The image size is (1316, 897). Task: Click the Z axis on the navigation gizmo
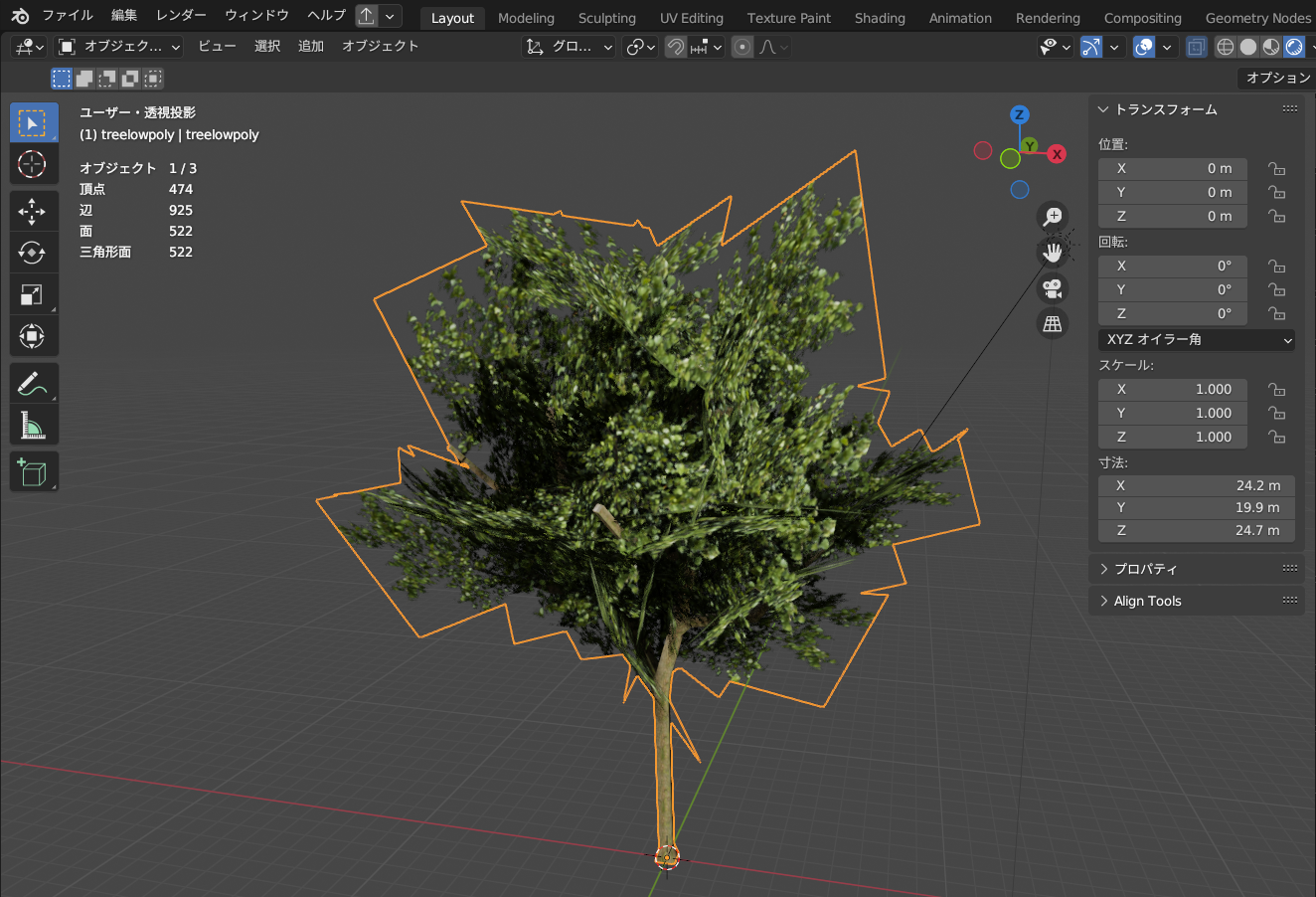[1020, 114]
